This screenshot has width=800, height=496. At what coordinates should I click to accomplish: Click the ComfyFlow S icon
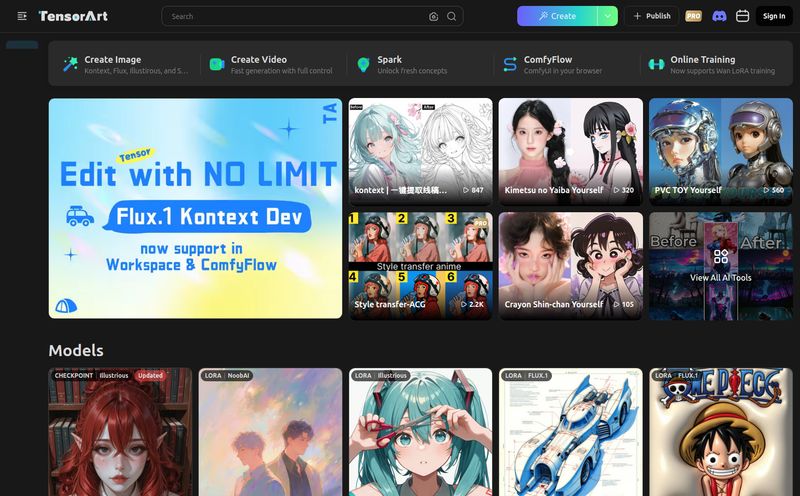click(x=510, y=64)
